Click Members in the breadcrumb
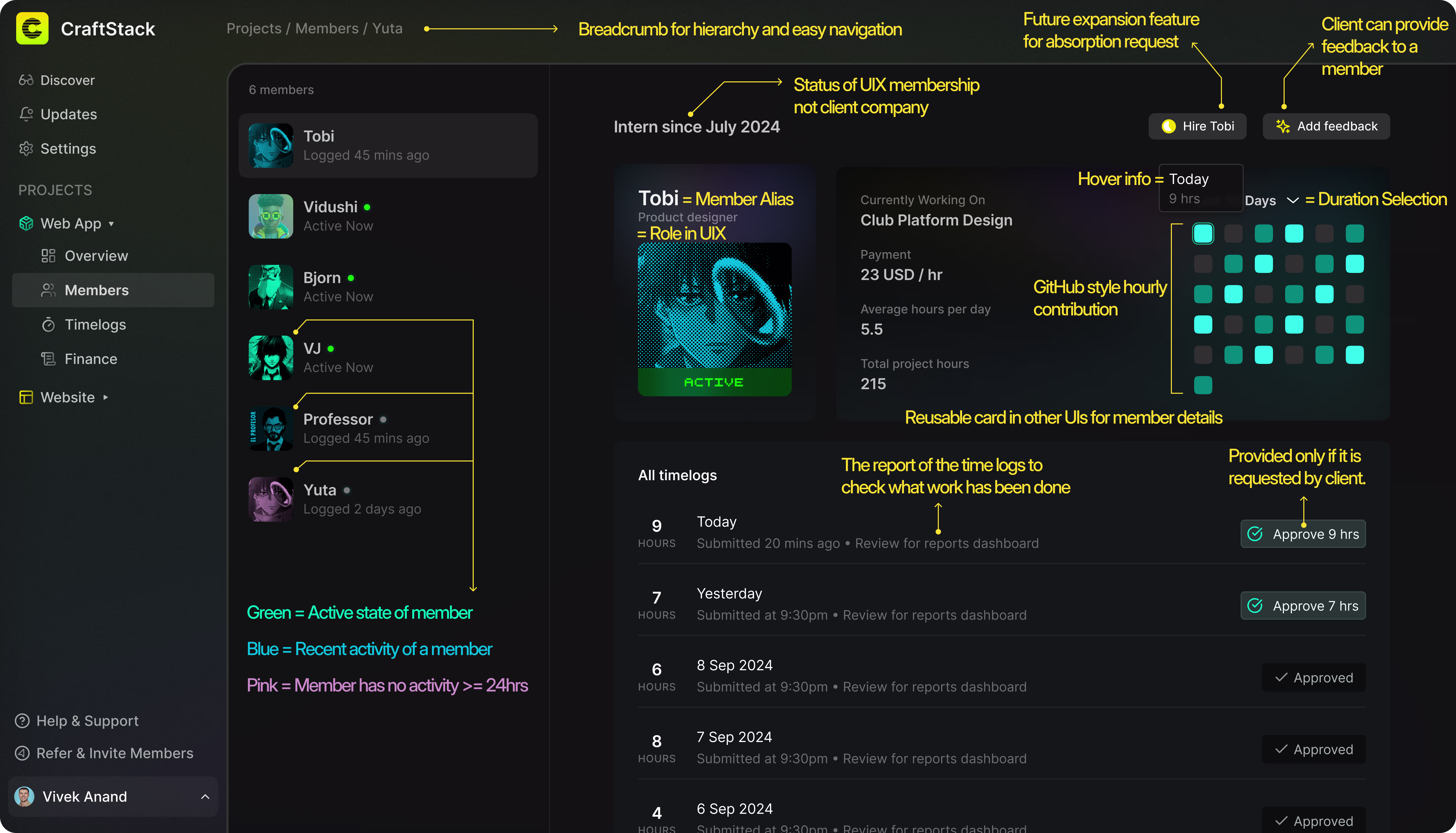Viewport: 1456px width, 833px height. click(x=327, y=29)
